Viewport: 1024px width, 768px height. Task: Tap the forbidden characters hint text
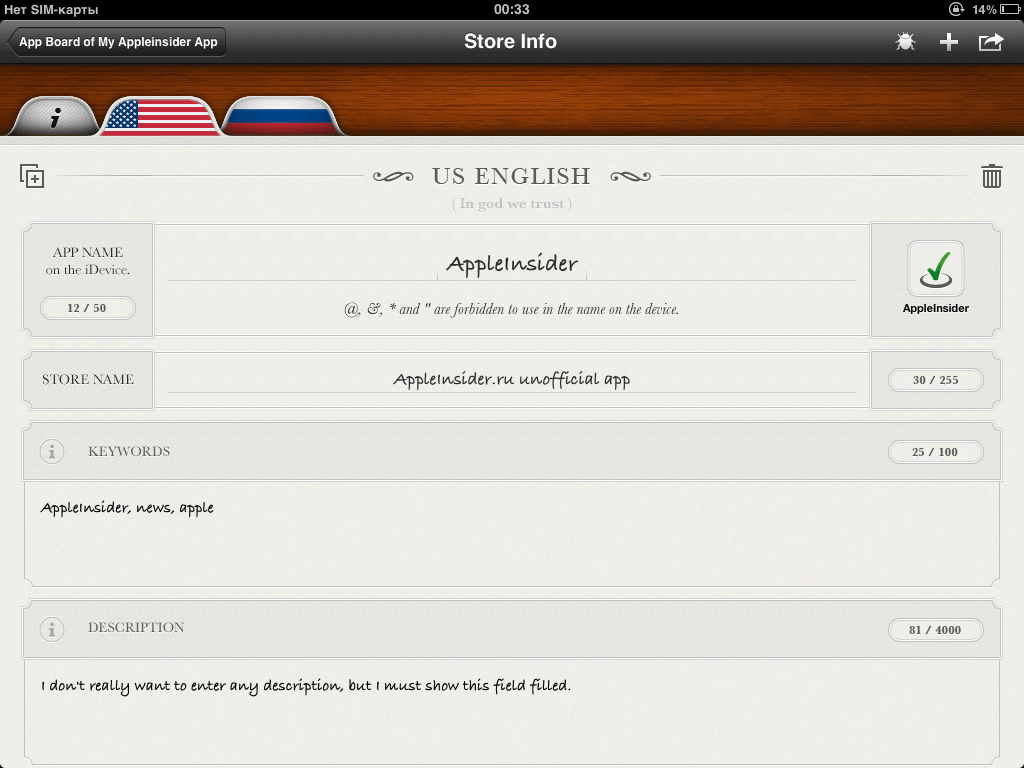[x=511, y=309]
